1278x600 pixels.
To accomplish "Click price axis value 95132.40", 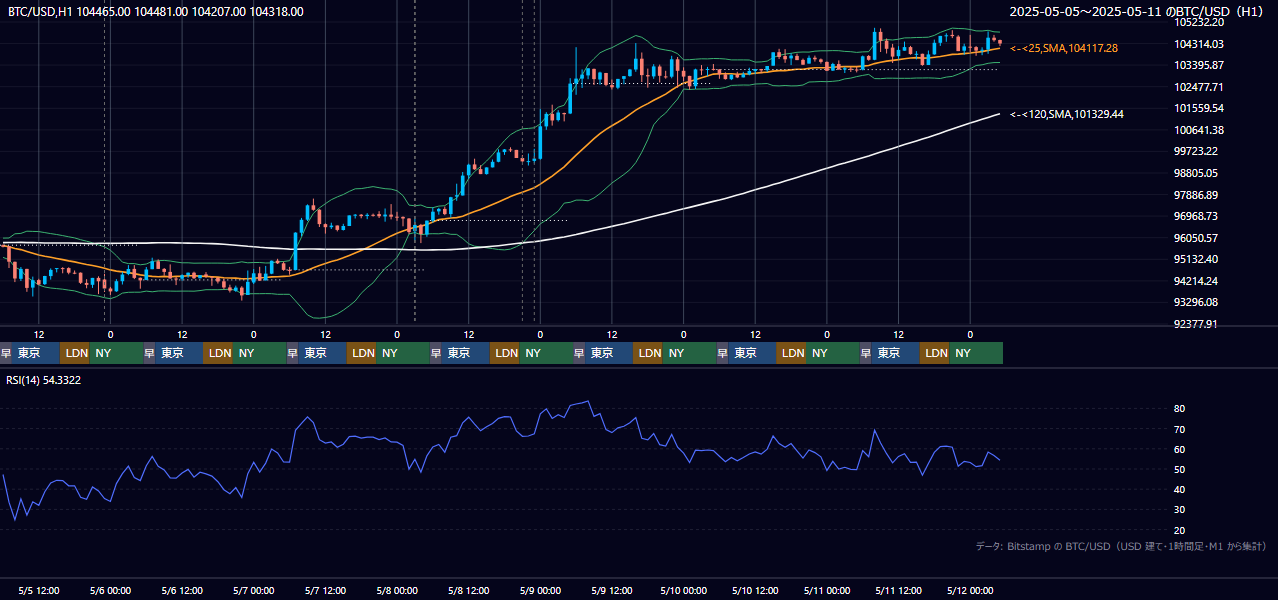I will (1196, 259).
